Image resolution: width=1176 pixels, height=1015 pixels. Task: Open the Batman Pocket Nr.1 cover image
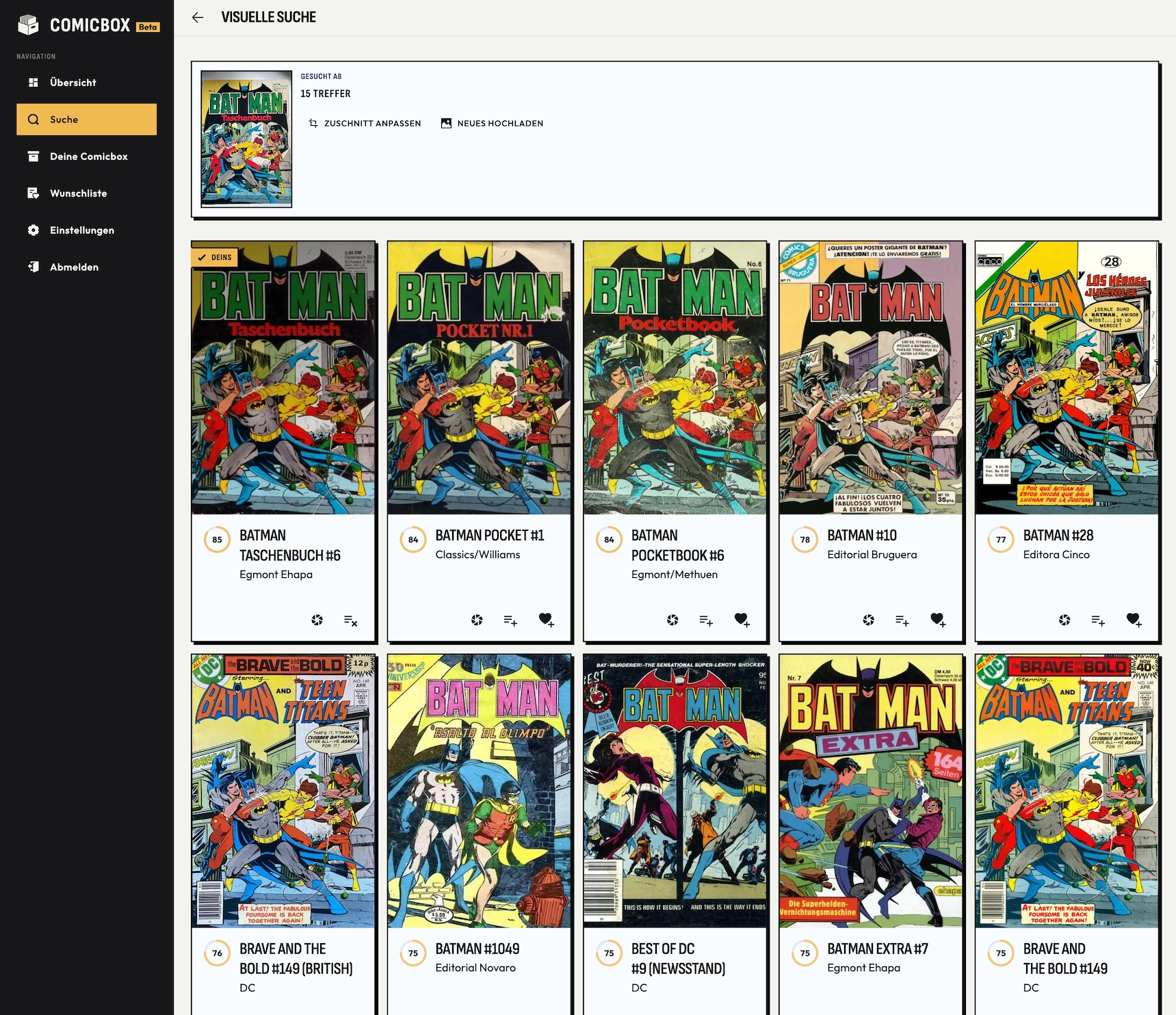tap(480, 378)
